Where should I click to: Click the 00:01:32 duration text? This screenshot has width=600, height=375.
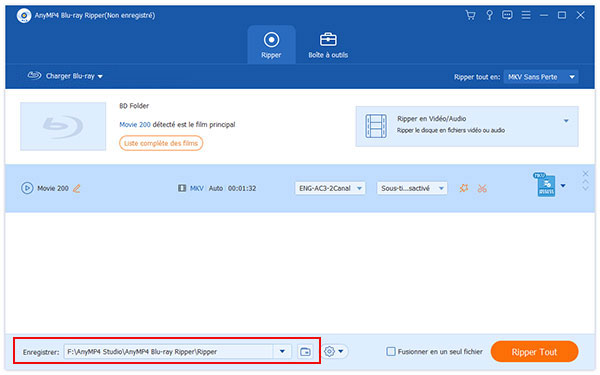pyautogui.click(x=242, y=188)
